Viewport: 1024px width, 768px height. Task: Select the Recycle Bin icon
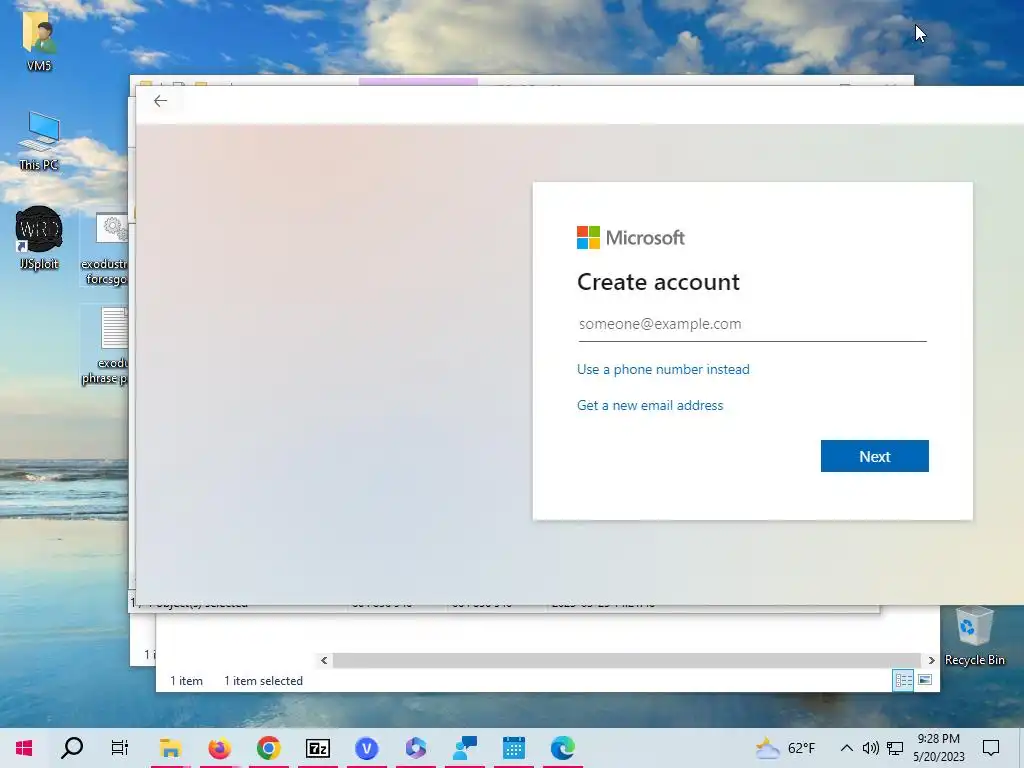coord(974,636)
